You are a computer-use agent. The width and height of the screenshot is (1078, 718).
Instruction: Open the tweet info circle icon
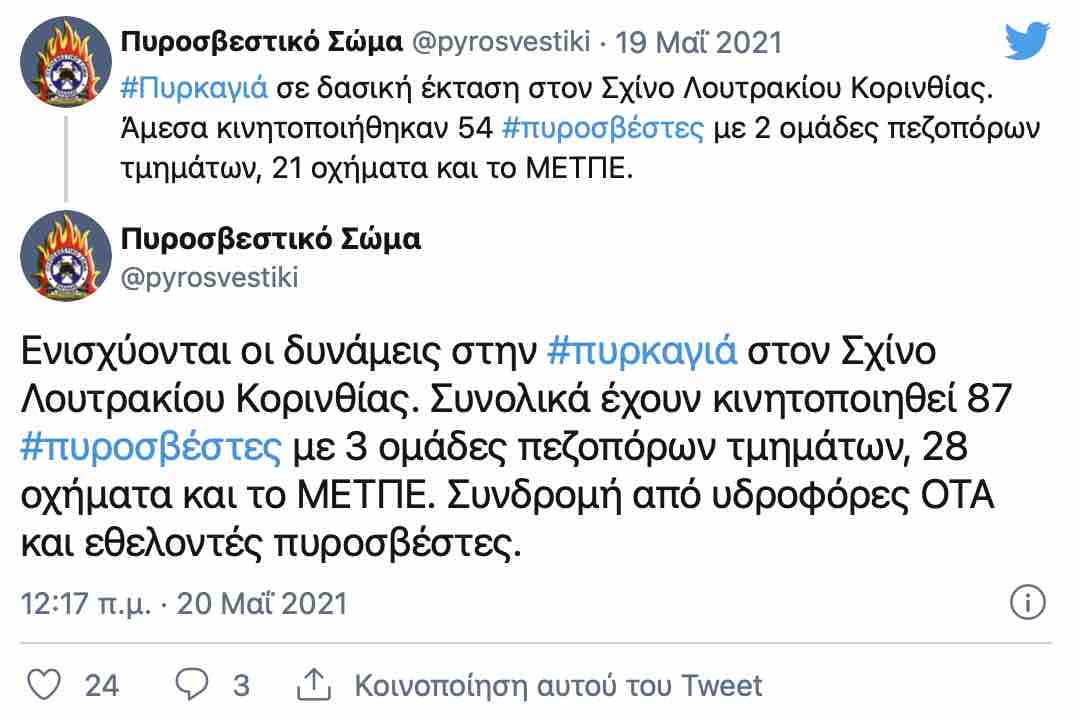pos(1028,602)
